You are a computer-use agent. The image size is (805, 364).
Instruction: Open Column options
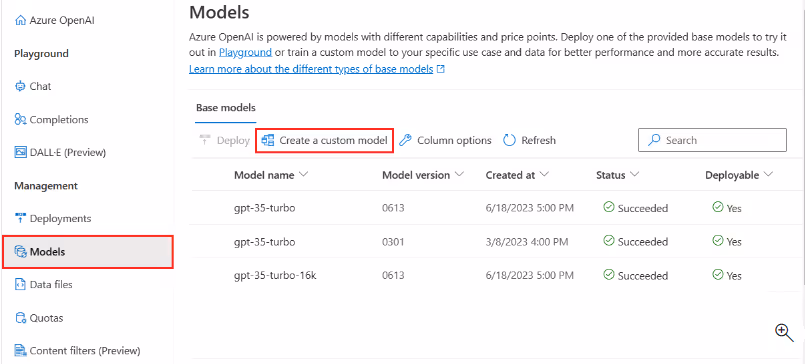[x=445, y=140]
